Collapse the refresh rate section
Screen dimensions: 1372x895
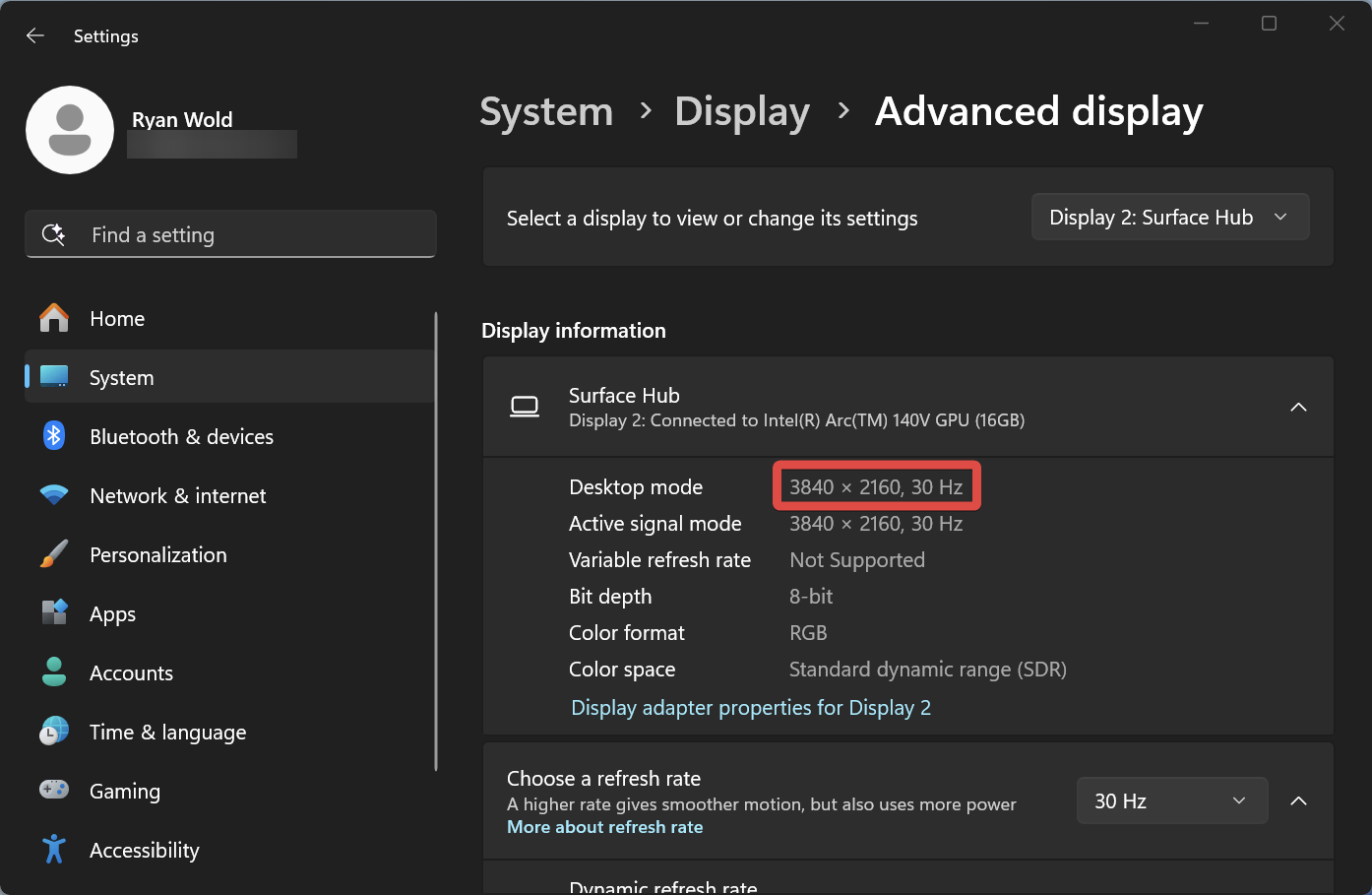click(1298, 800)
